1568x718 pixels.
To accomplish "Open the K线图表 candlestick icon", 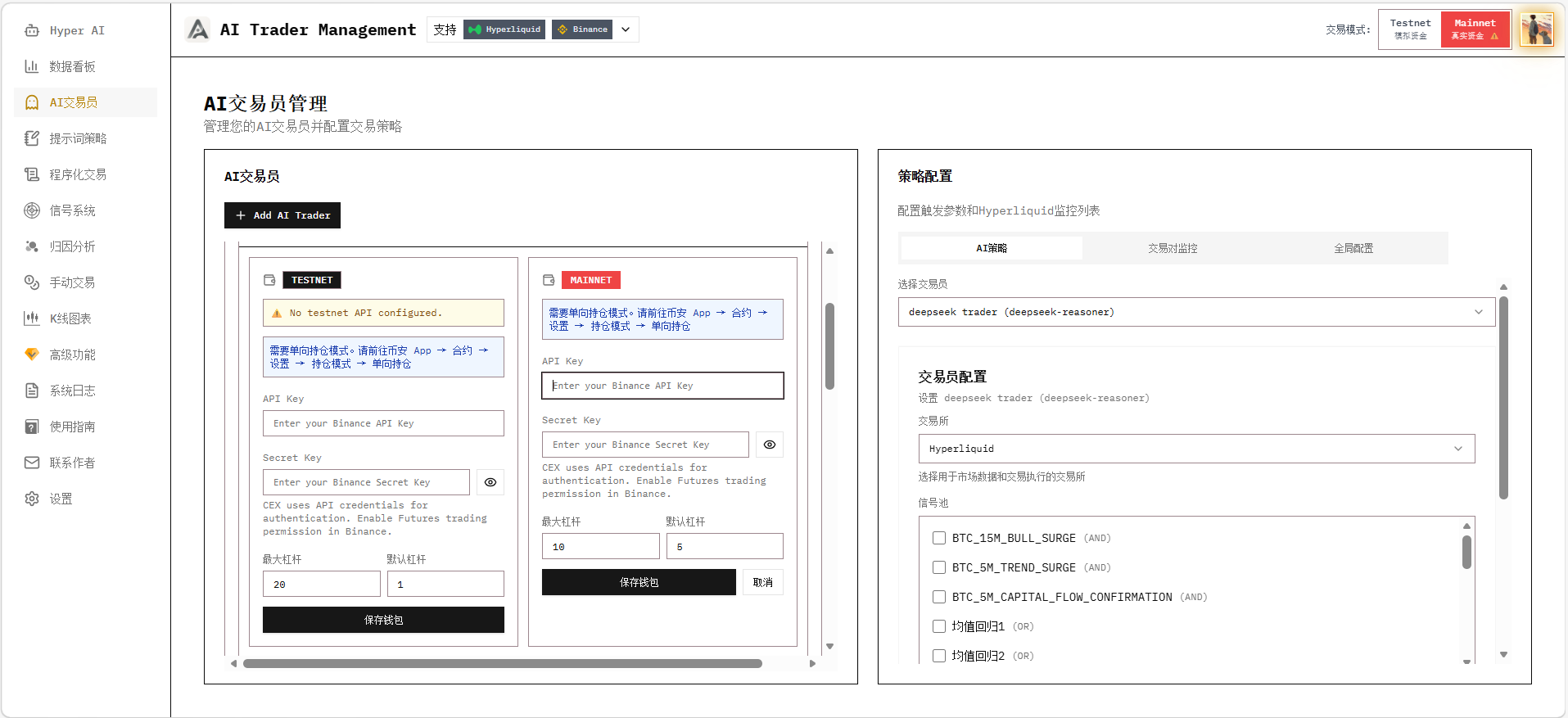I will pos(32,318).
